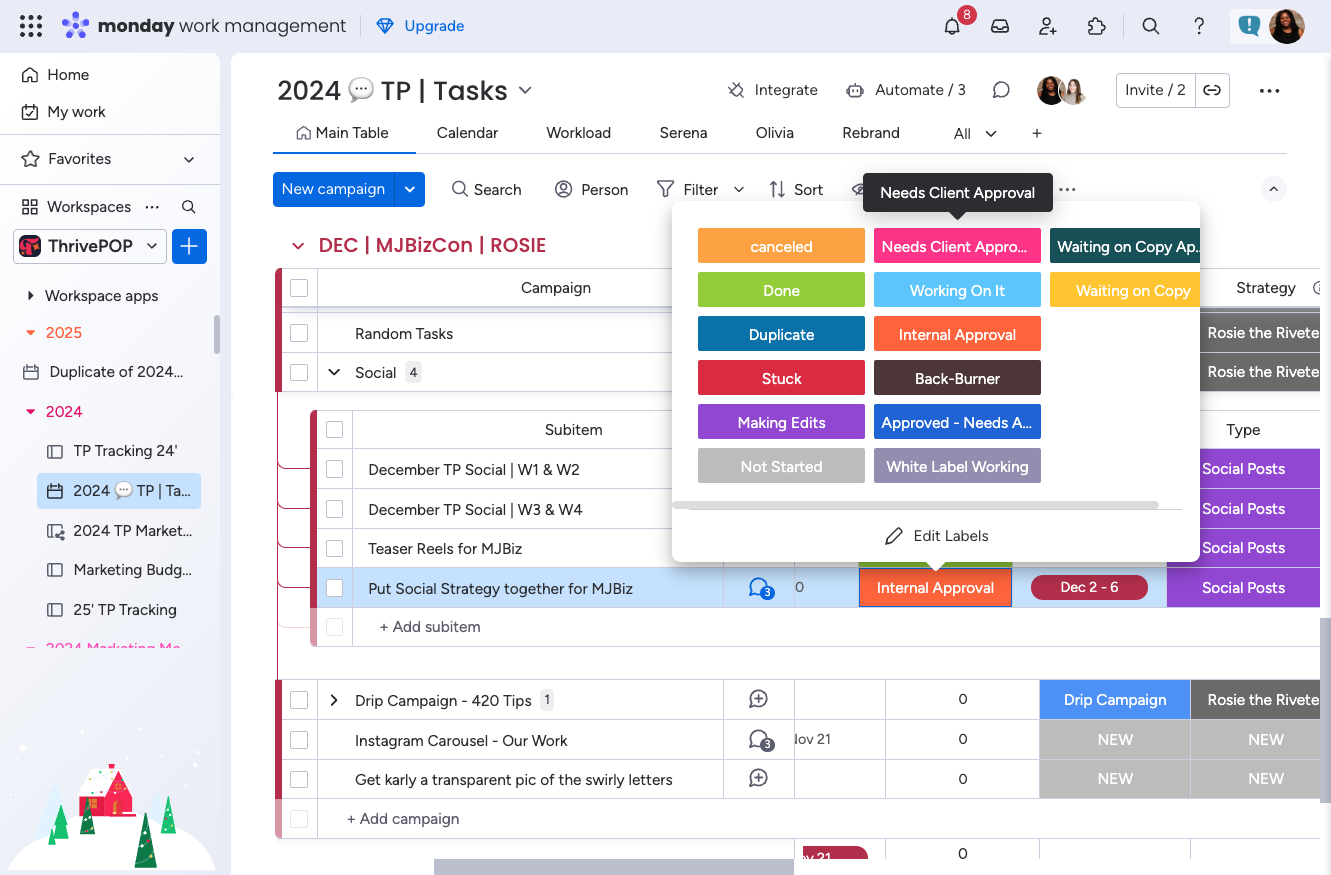
Task: Choose the Stuck red status label
Action: tap(781, 378)
